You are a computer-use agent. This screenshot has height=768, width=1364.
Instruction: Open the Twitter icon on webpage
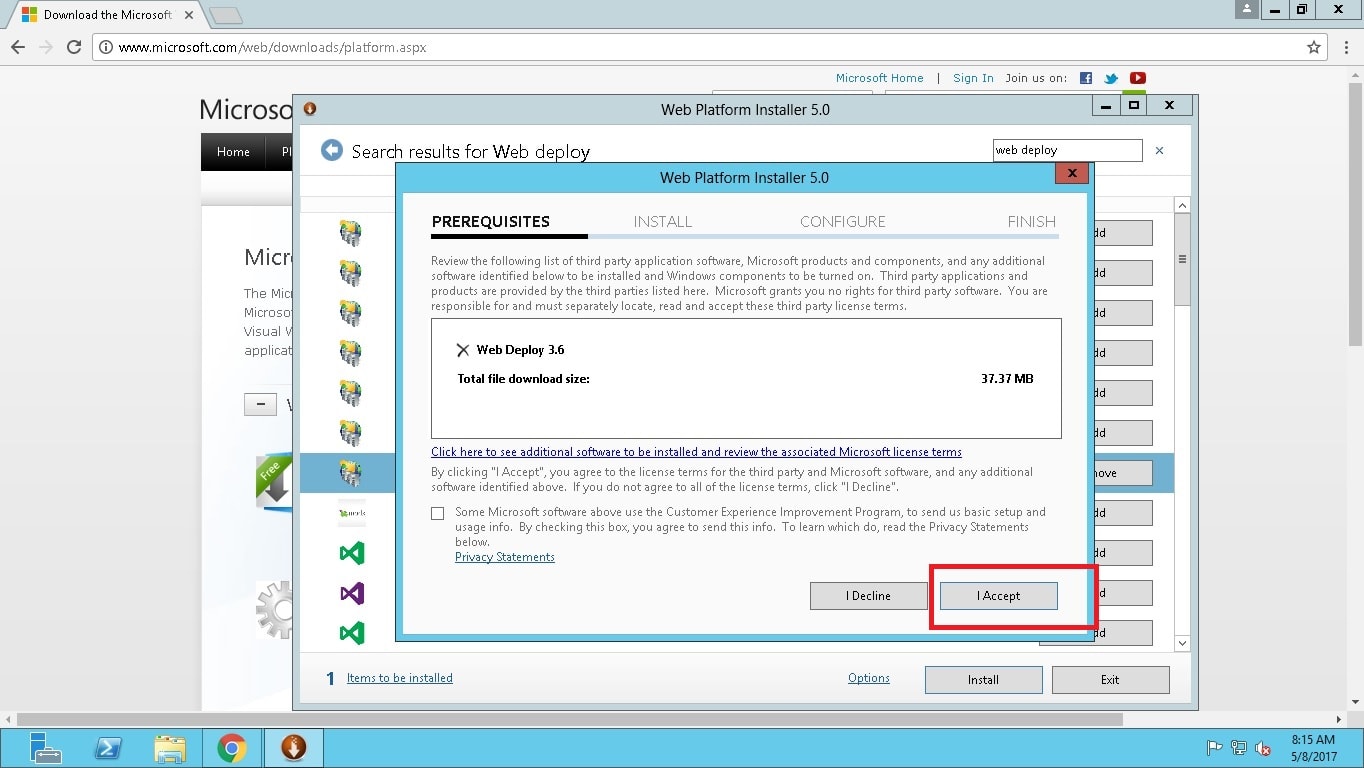coord(1111,78)
